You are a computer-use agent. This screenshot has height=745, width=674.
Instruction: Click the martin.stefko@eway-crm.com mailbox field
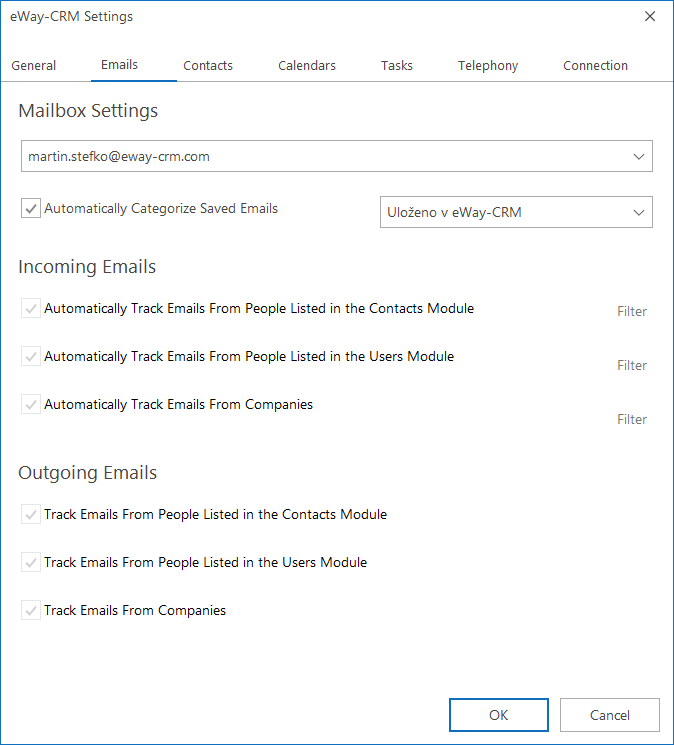pos(337,156)
